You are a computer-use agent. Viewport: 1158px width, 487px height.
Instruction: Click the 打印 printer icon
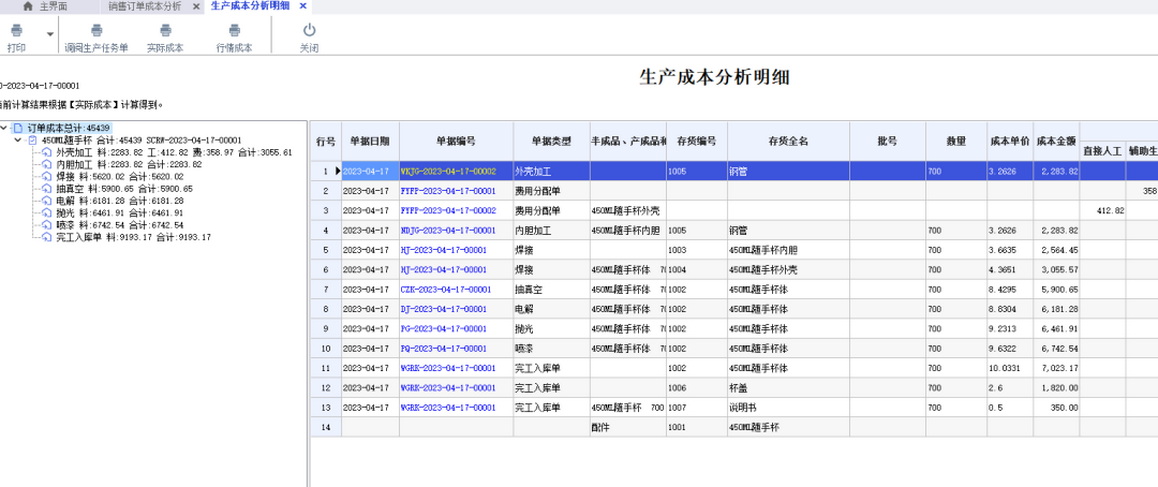click(16, 31)
